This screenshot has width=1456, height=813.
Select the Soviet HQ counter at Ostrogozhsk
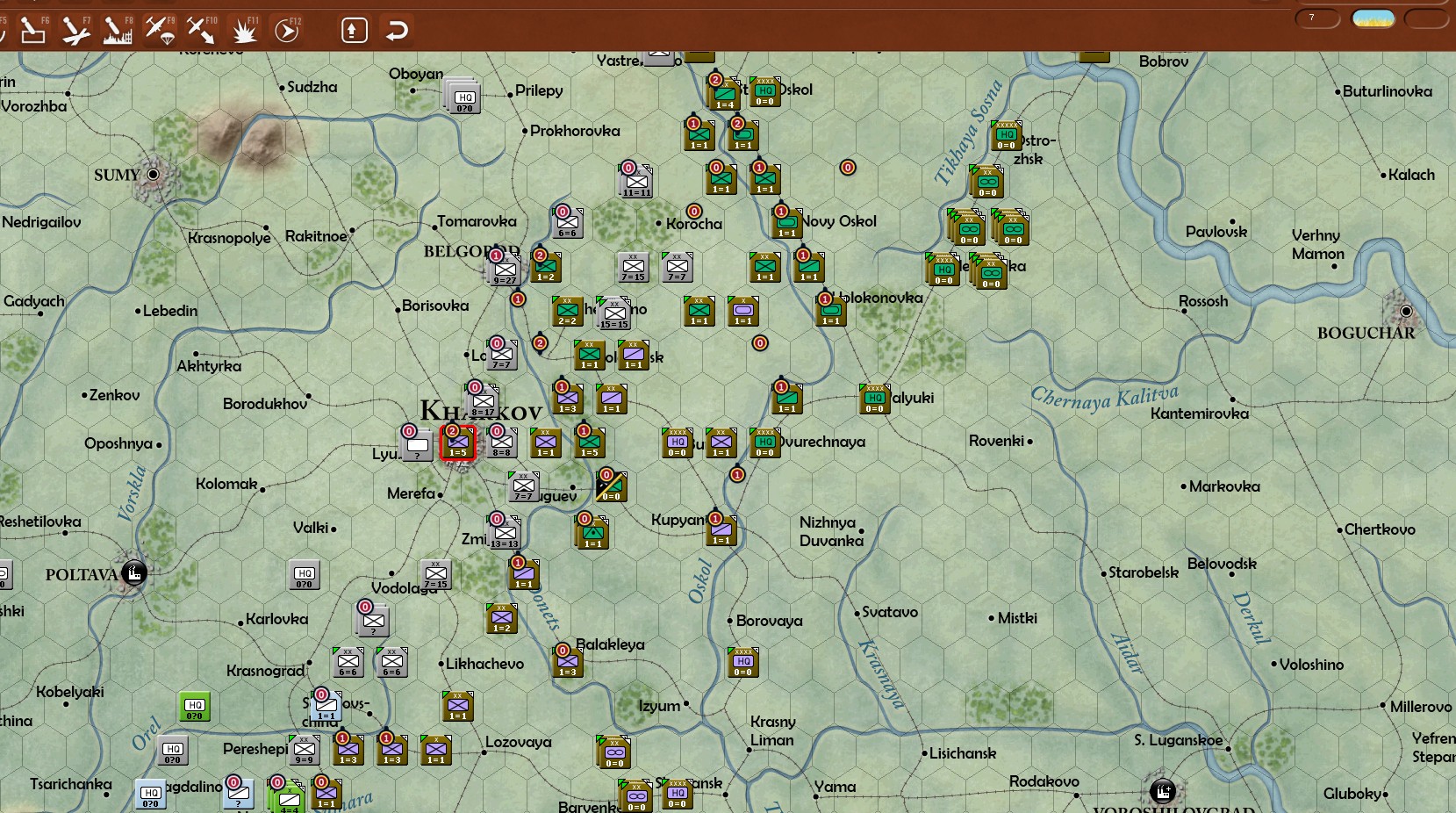pos(1007,137)
